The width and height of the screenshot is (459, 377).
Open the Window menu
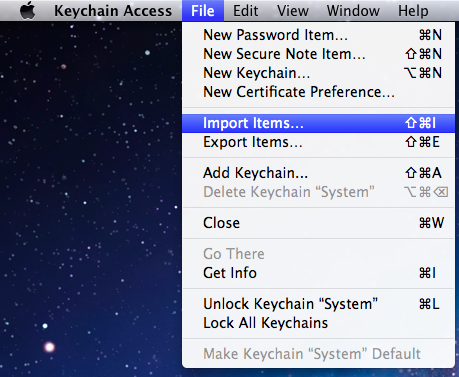tap(353, 11)
